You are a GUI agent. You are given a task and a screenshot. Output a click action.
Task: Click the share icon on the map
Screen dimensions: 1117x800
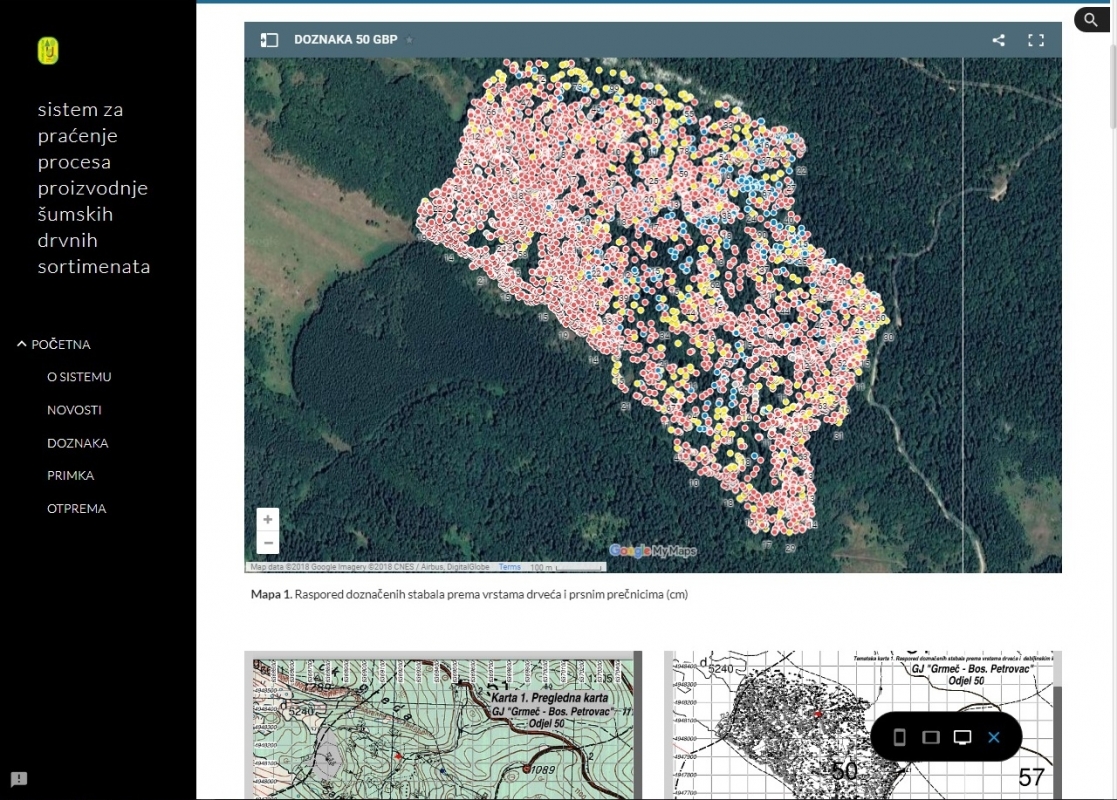click(x=998, y=40)
